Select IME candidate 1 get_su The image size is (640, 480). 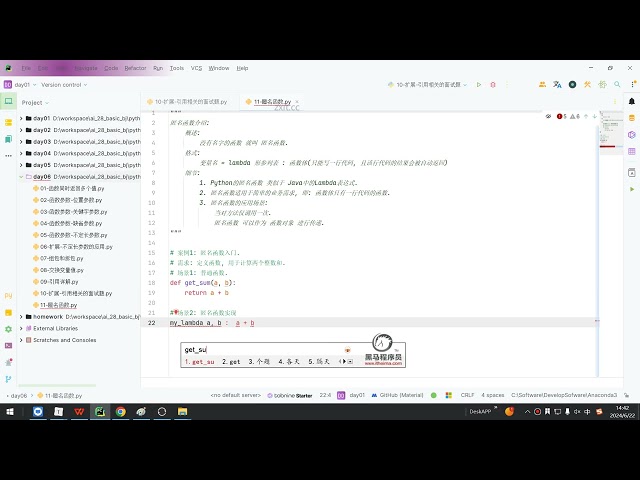(x=199, y=362)
